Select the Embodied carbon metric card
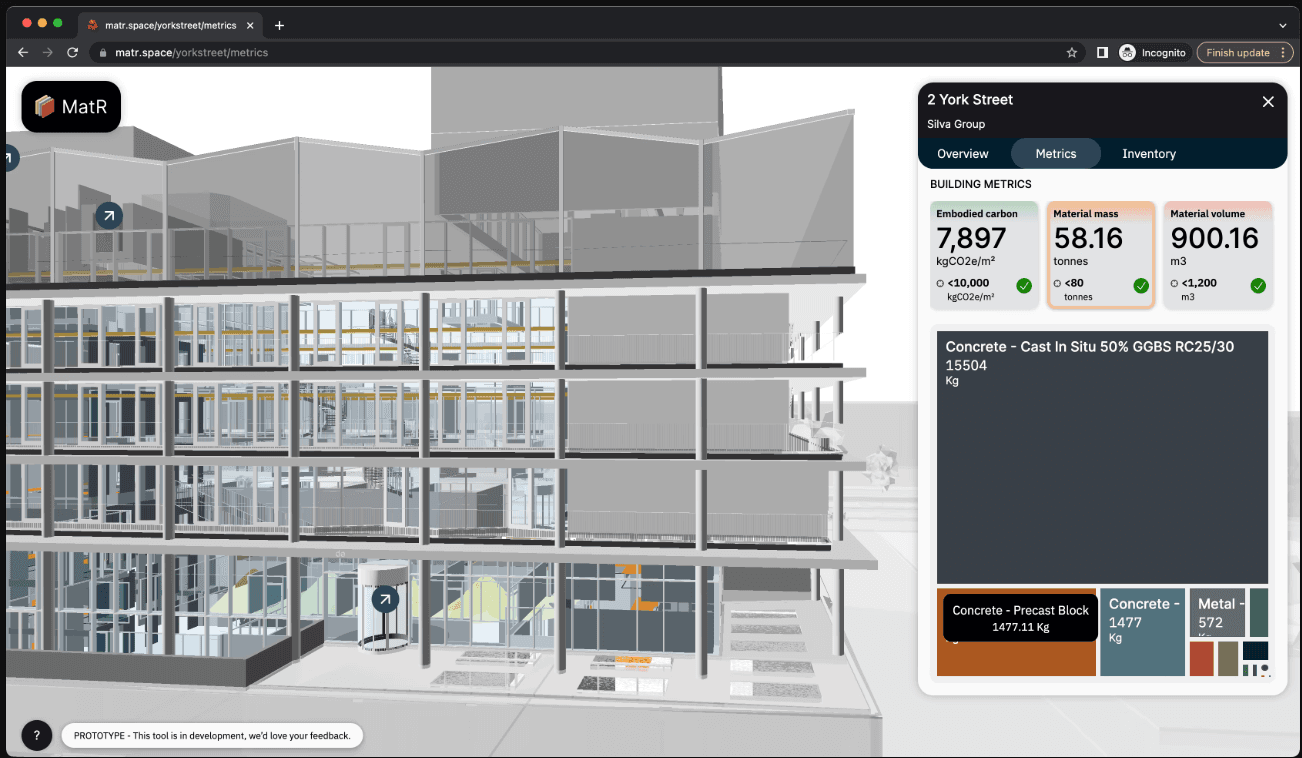 click(985, 254)
